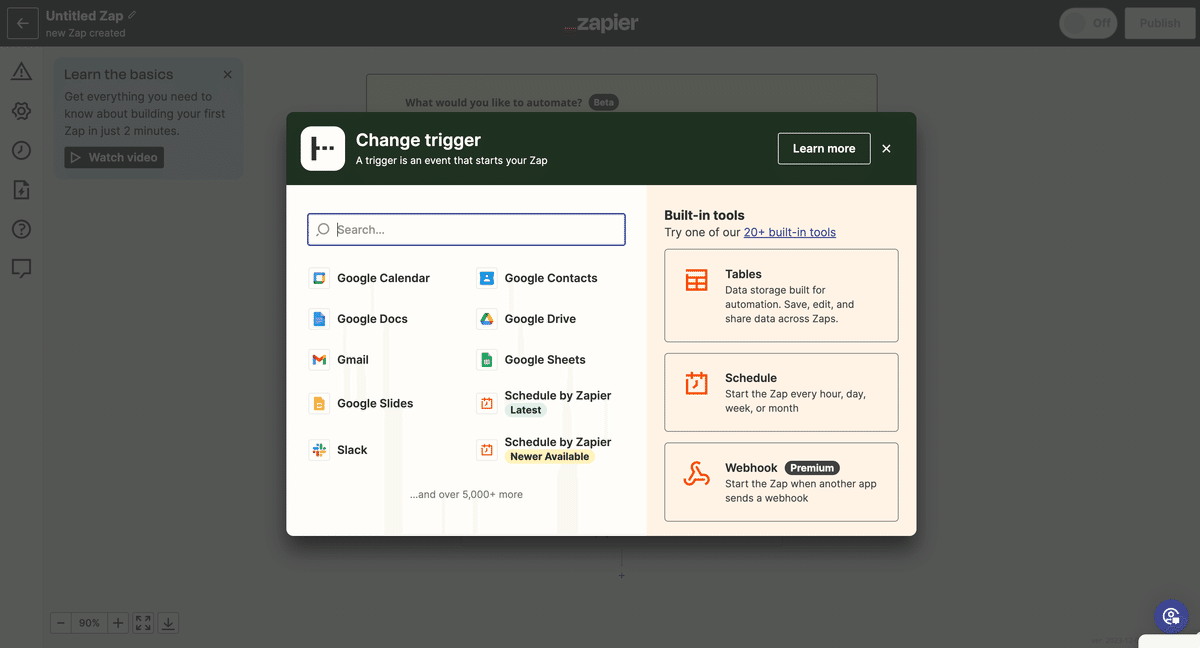Viewport: 1200px width, 648px height.
Task: Select the Webhook Premium tool card
Action: 781,482
